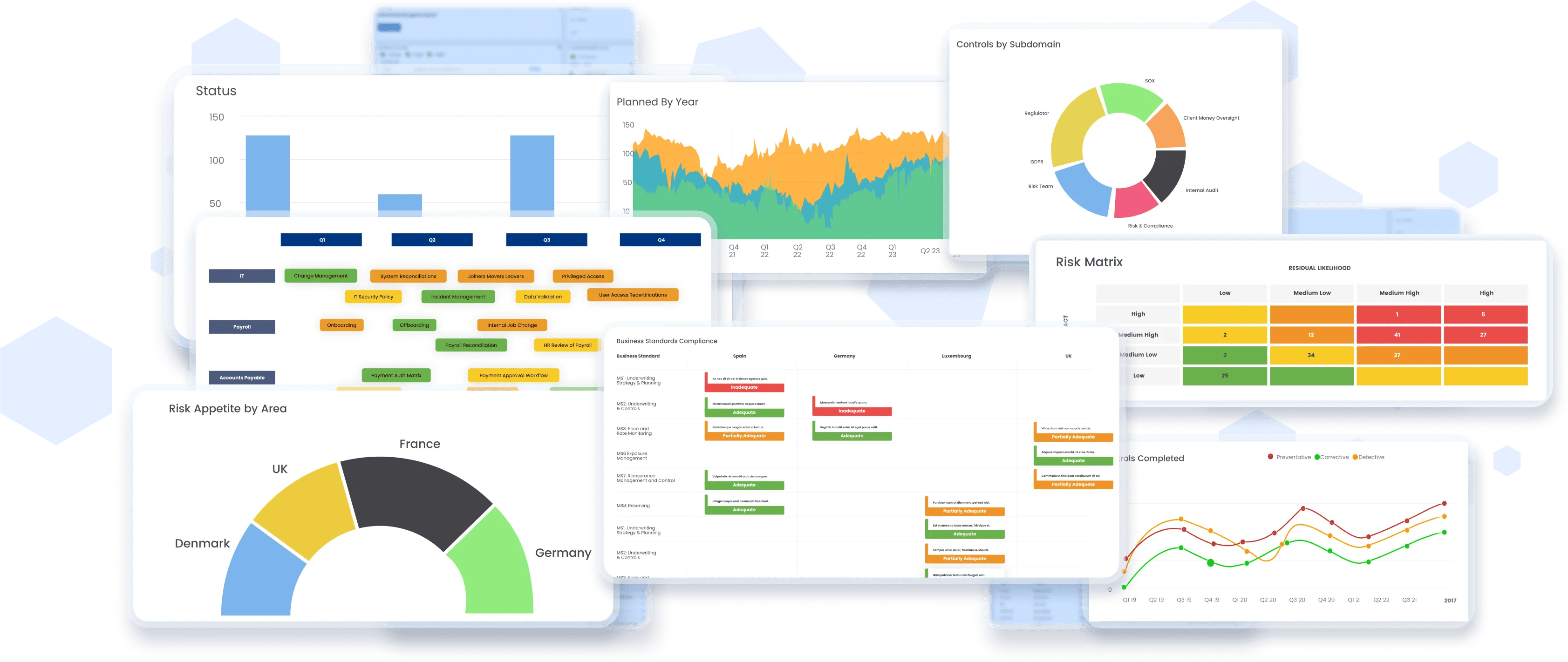The height and width of the screenshot is (662, 1568).
Task: Click Risk Matrix cell showing 12
Action: (1311, 335)
